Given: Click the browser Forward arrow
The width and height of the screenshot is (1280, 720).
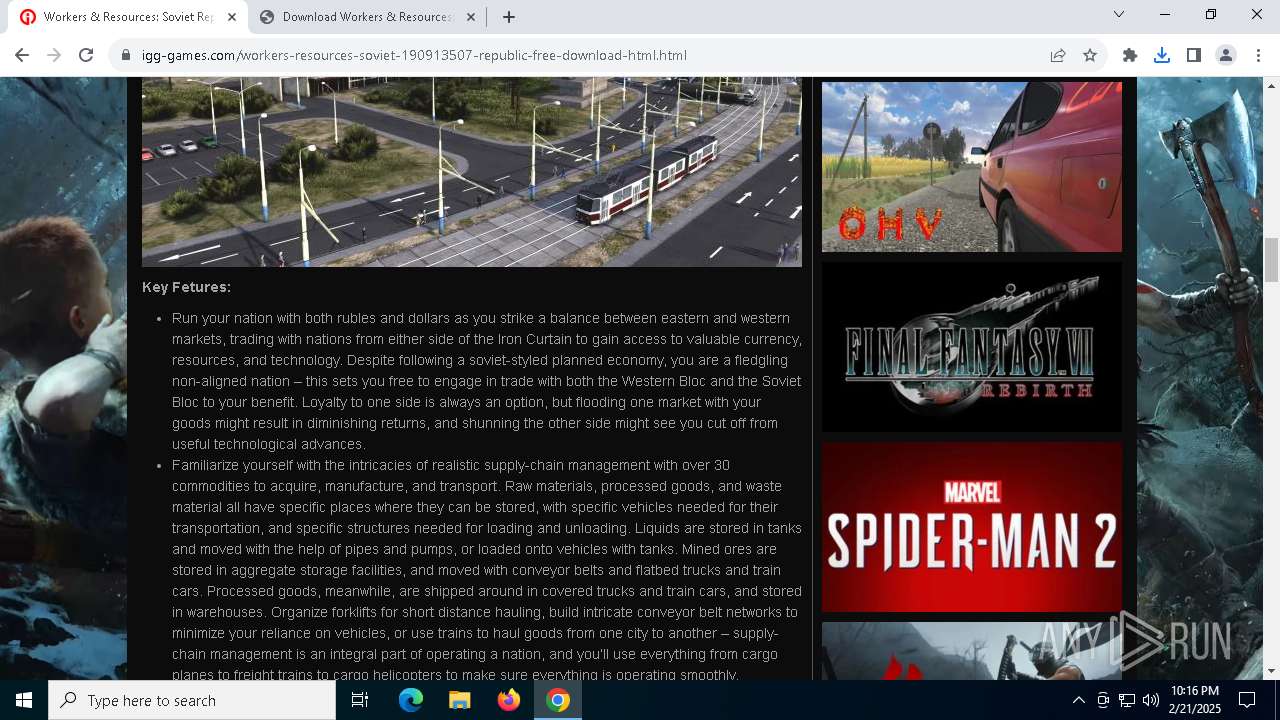Looking at the screenshot, I should click(54, 55).
